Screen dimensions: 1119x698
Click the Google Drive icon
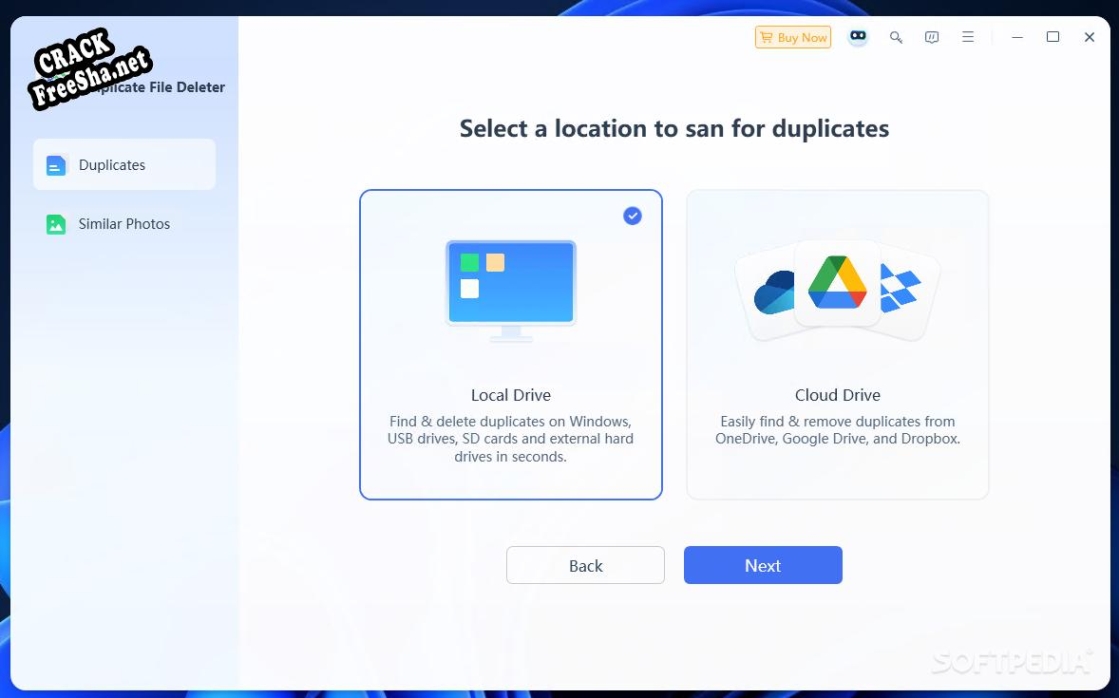[x=837, y=282]
